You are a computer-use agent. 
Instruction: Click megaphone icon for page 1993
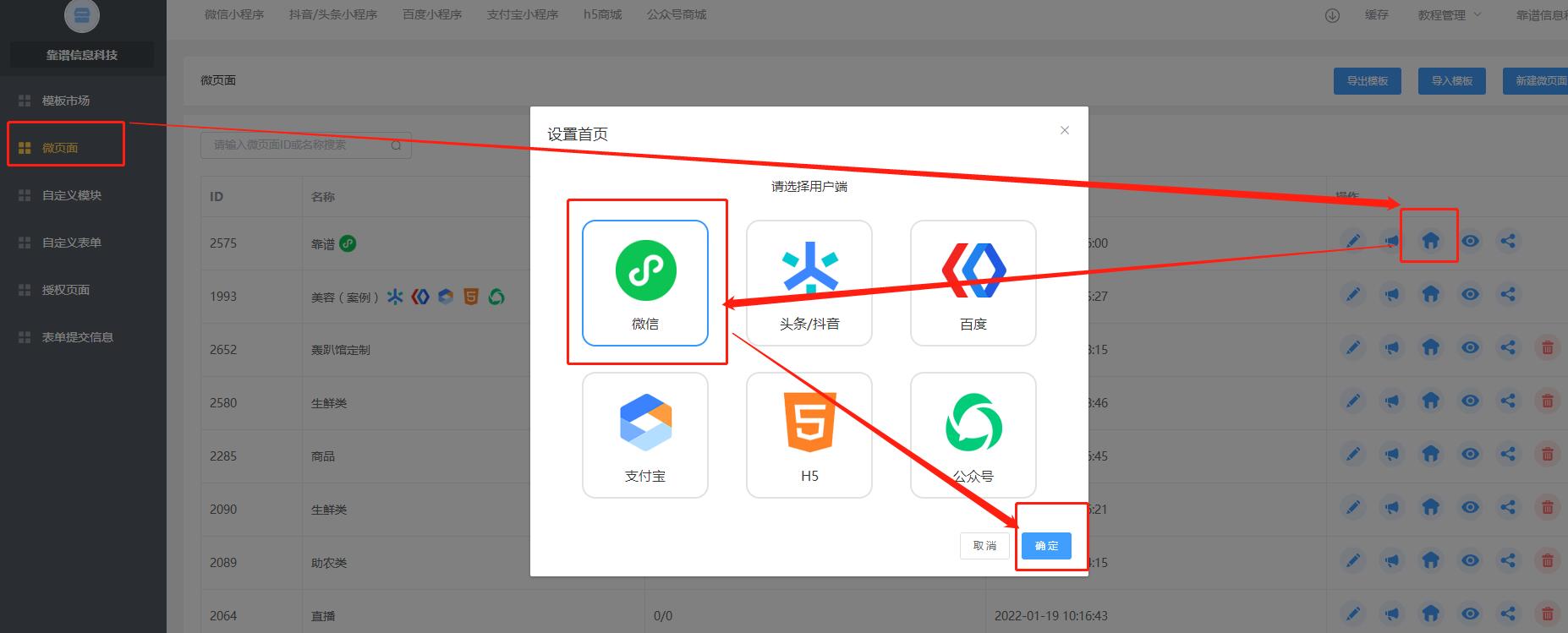click(x=1391, y=295)
